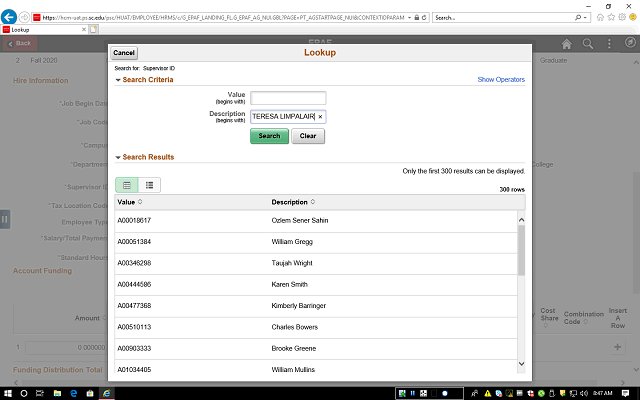The height and width of the screenshot is (400, 640).
Task: Click the left side pause panel tab
Action: tap(4, 220)
